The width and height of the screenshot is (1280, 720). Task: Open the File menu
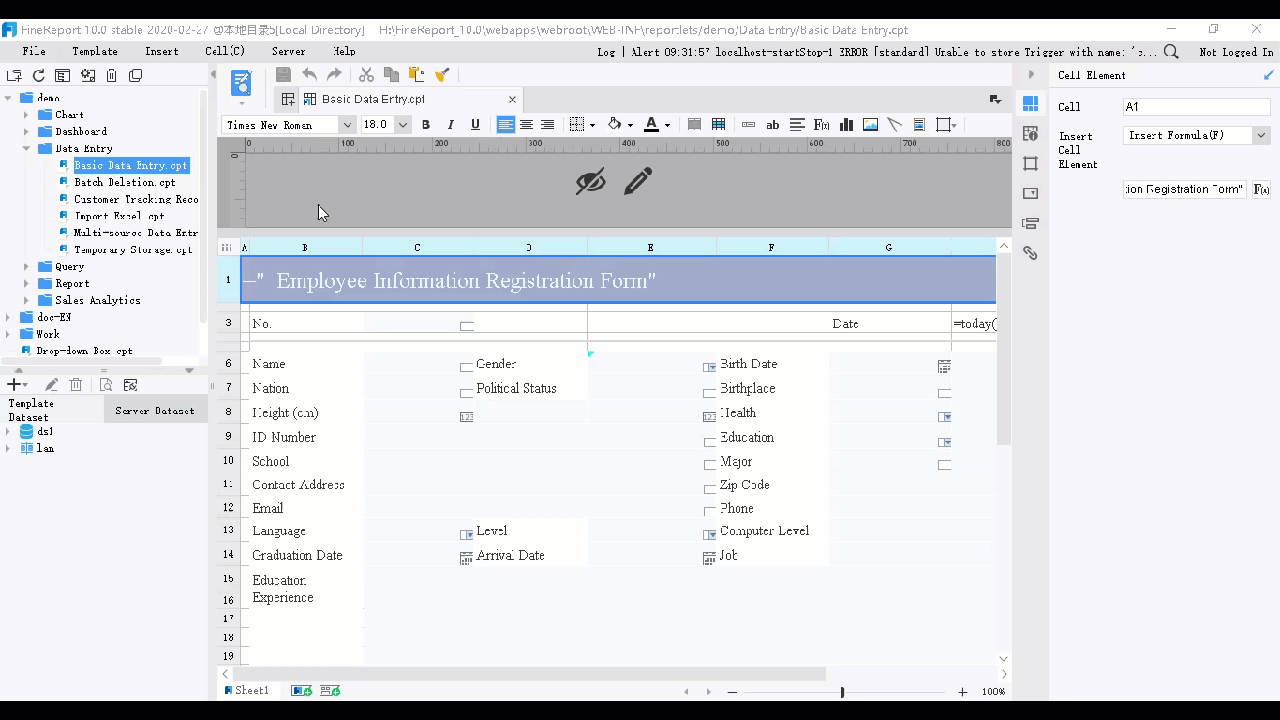(34, 51)
